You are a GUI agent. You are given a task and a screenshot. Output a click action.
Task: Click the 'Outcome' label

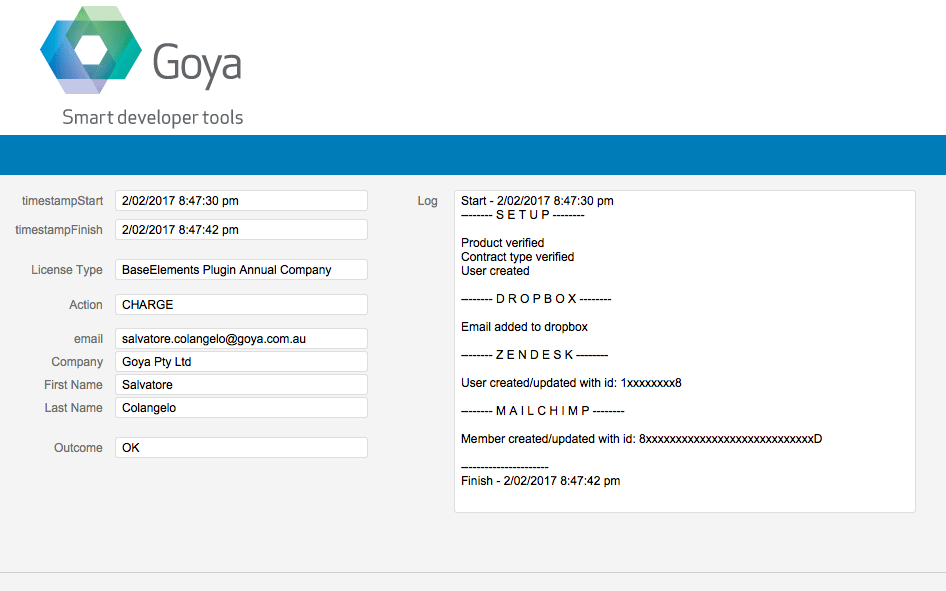(x=78, y=447)
